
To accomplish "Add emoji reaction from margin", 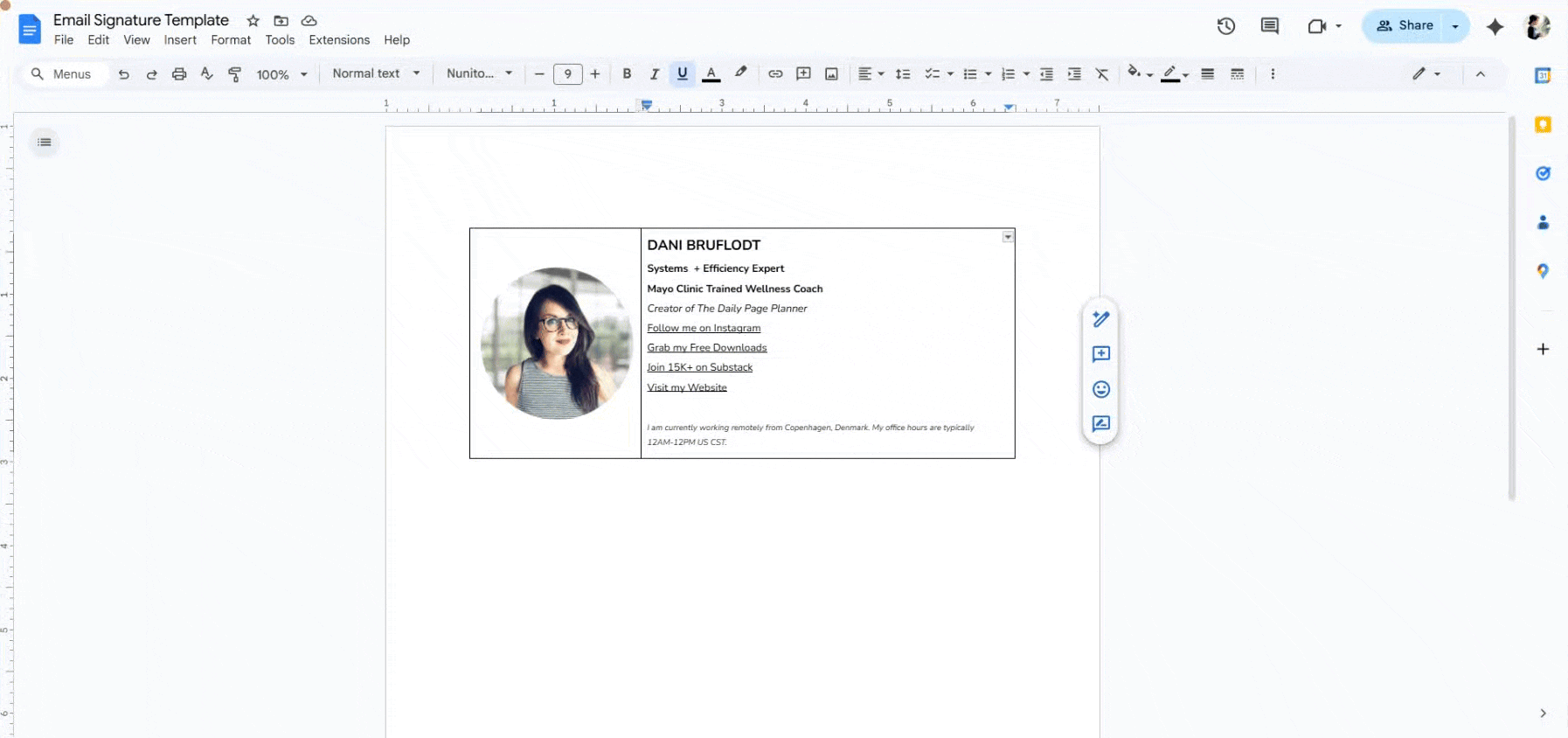I will [1101, 389].
